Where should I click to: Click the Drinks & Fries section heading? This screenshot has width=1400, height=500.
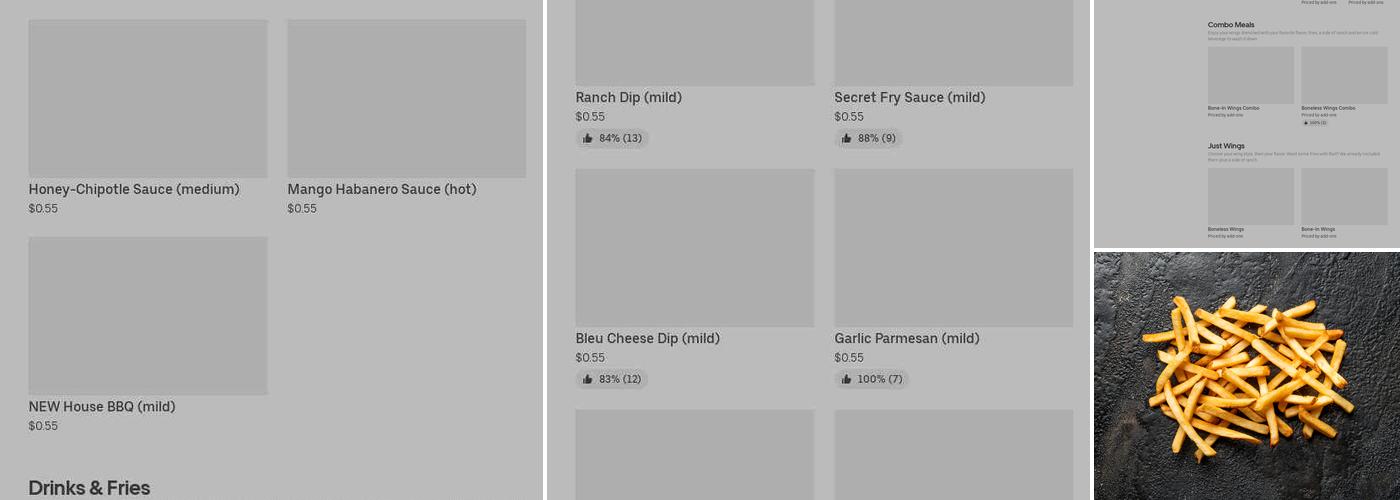click(x=89, y=488)
